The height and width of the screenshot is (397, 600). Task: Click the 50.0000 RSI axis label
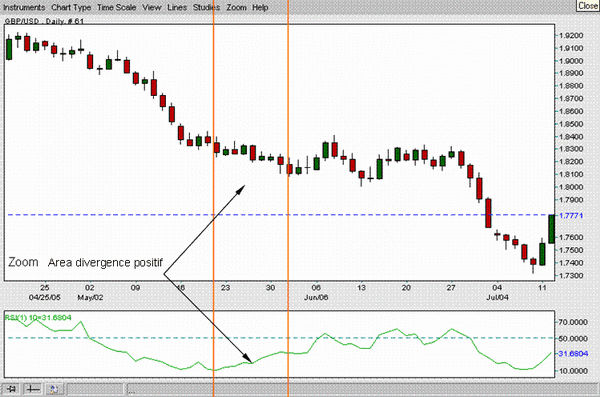tap(573, 338)
